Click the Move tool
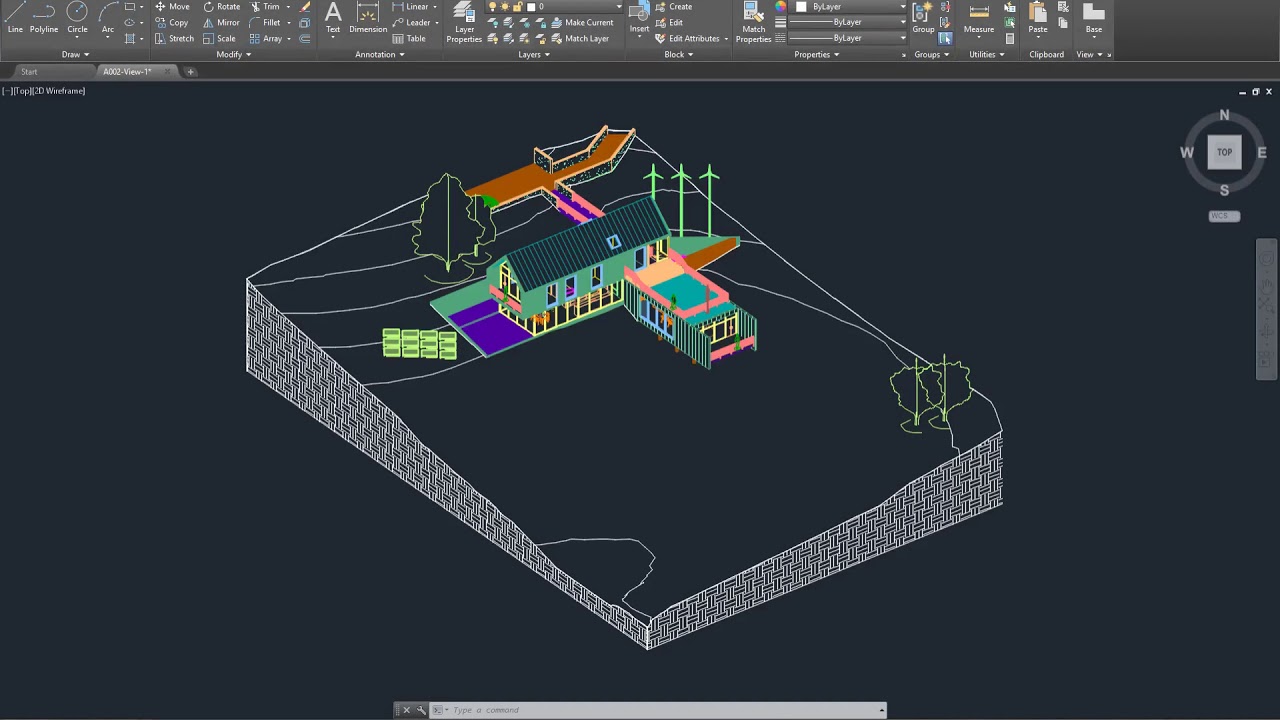 [x=172, y=6]
